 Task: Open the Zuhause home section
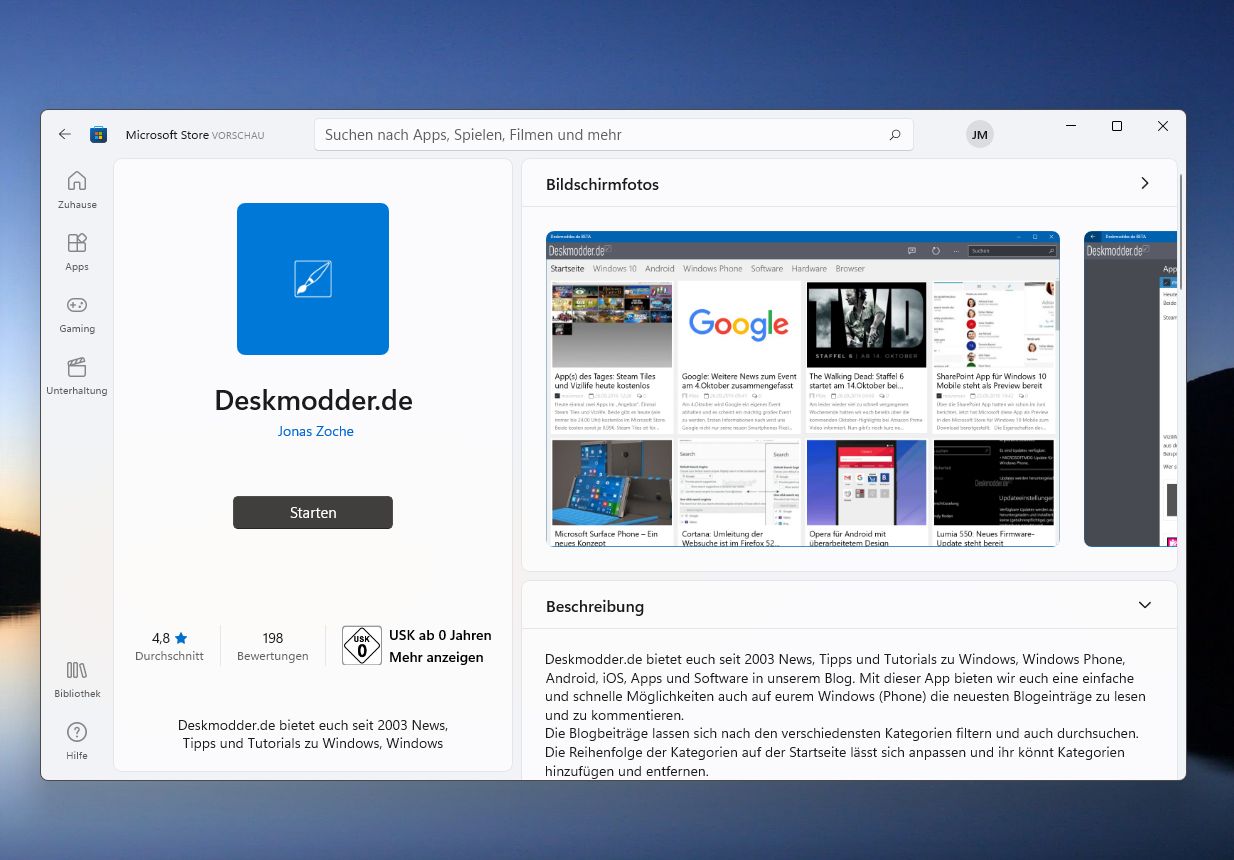click(77, 190)
